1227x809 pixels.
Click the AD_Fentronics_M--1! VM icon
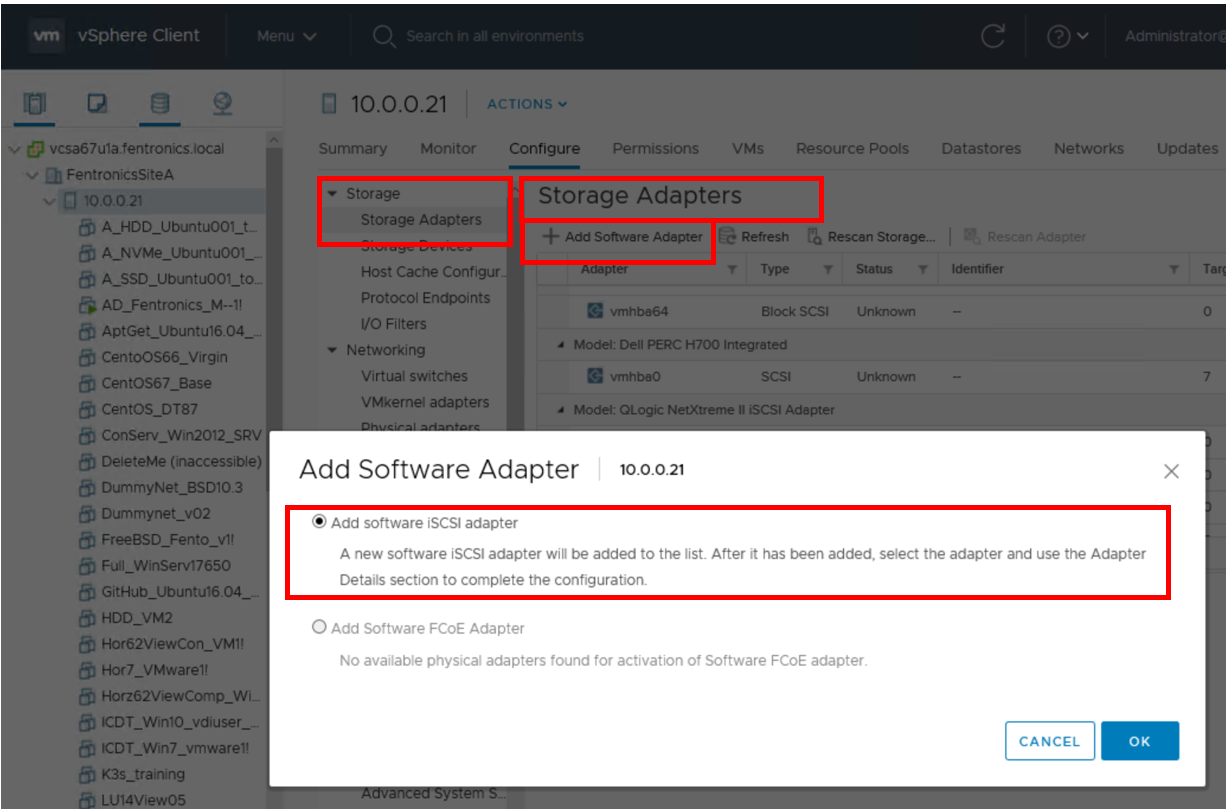coord(88,305)
